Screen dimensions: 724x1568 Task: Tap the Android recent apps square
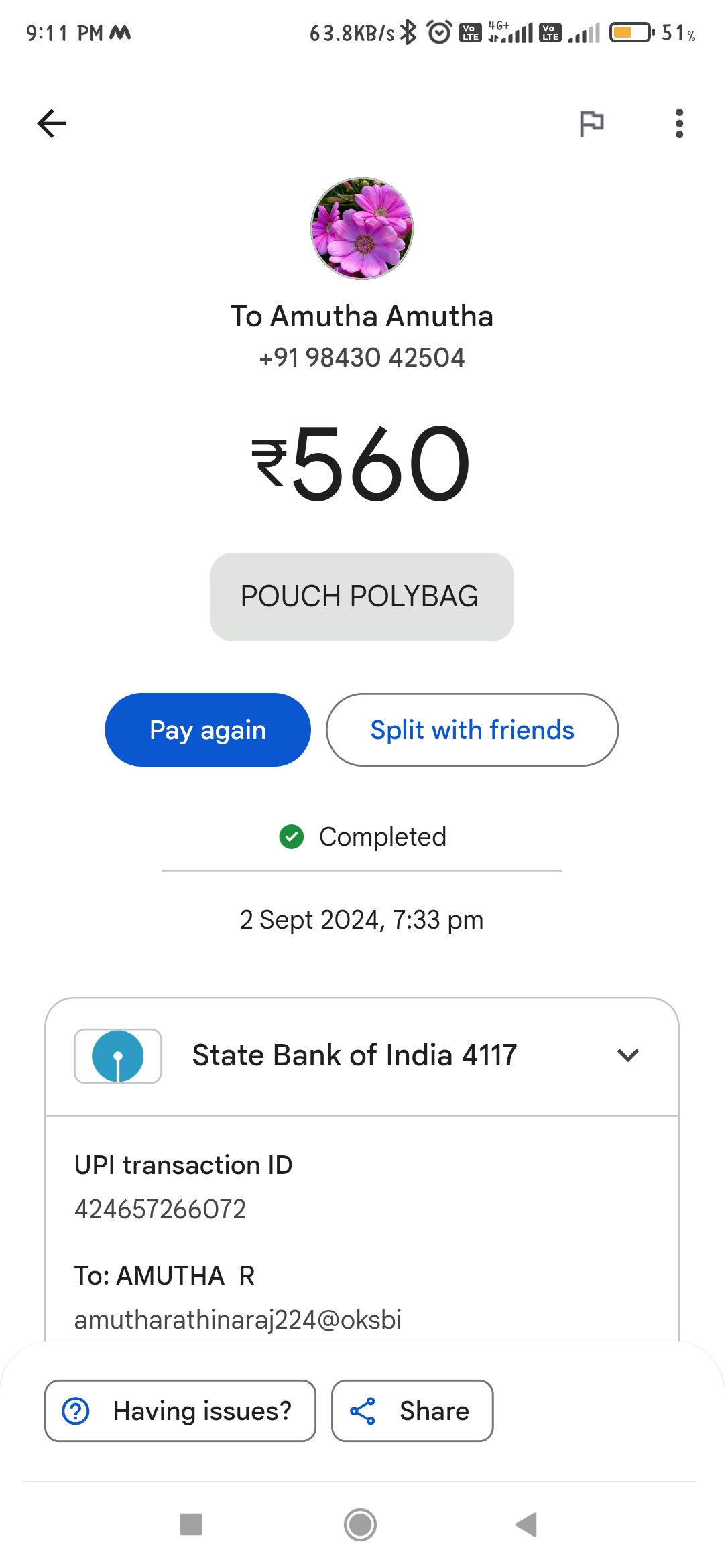(191, 1524)
